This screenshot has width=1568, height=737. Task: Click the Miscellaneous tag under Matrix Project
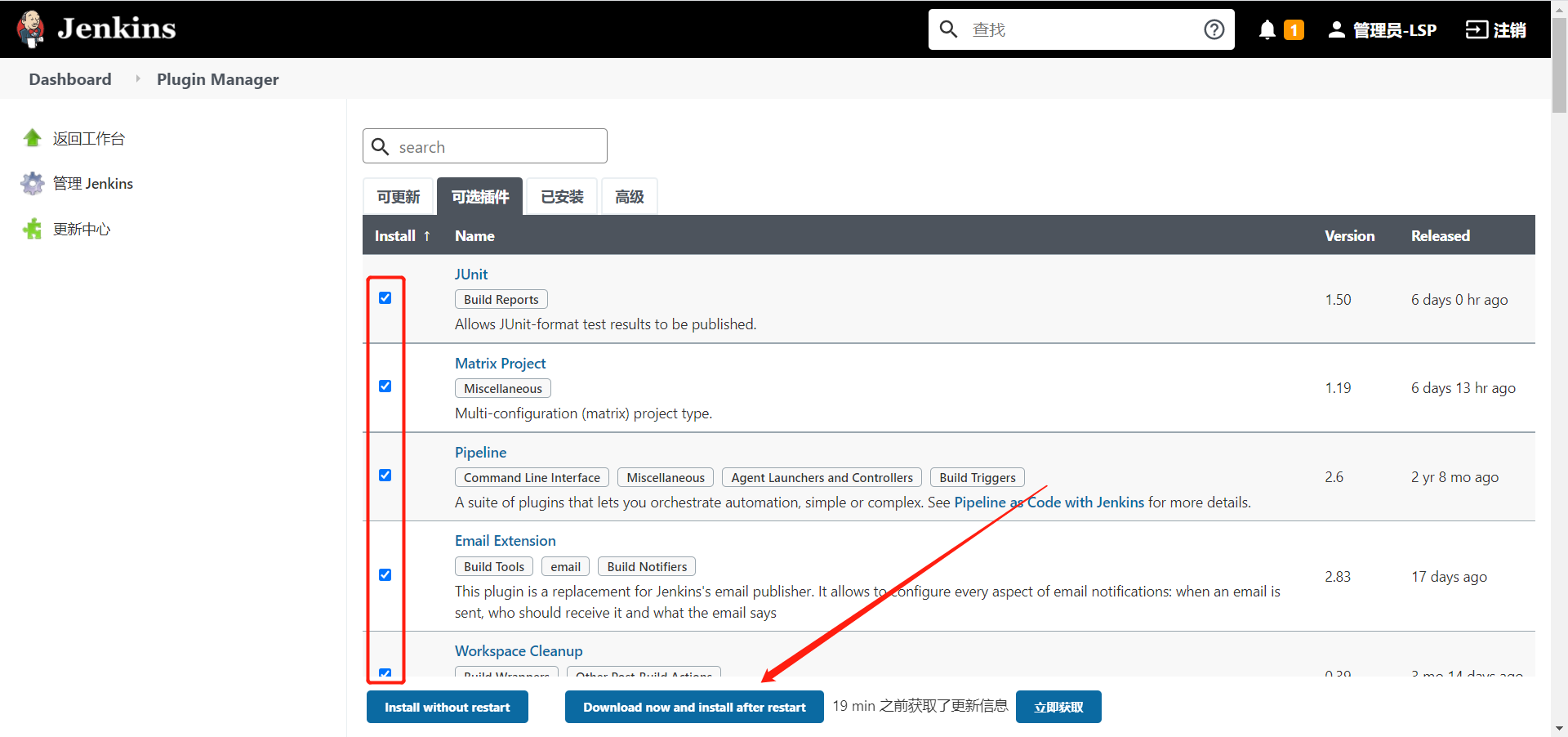pos(503,389)
